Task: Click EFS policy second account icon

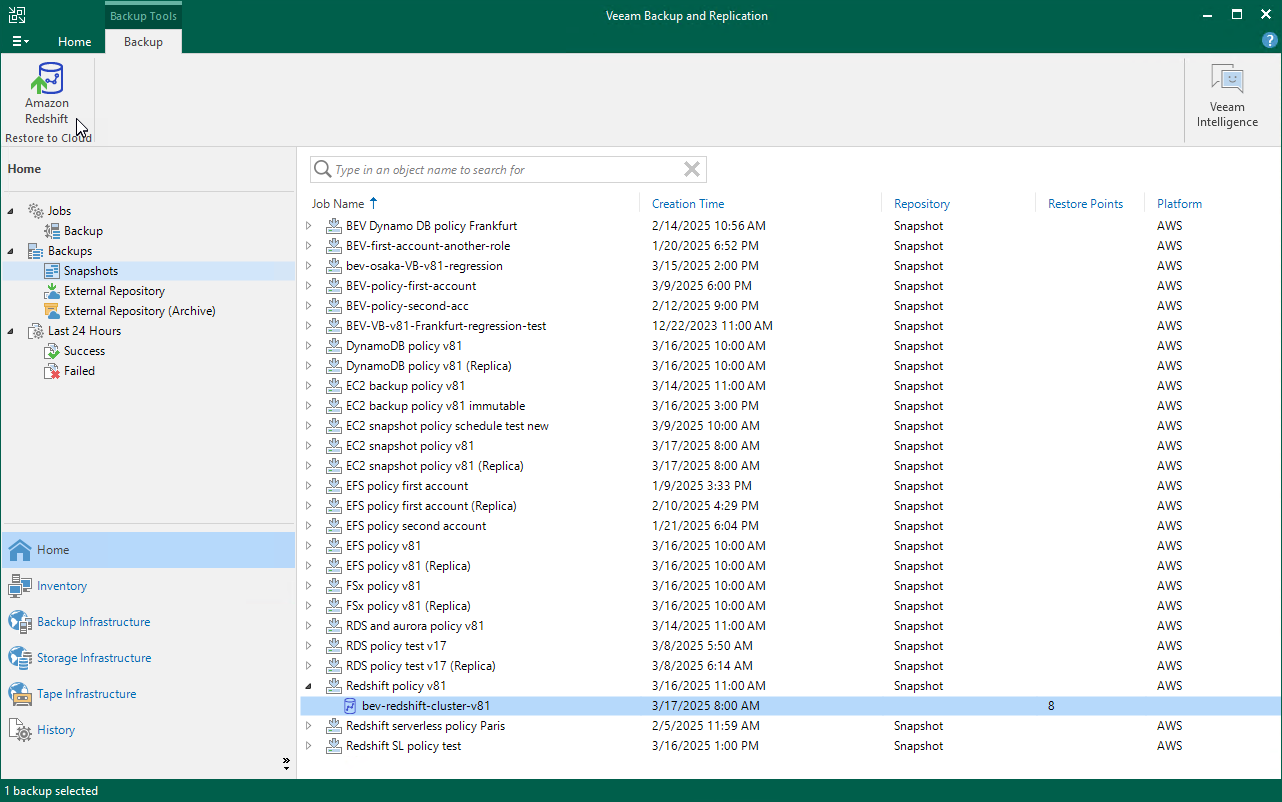Action: [x=334, y=526]
